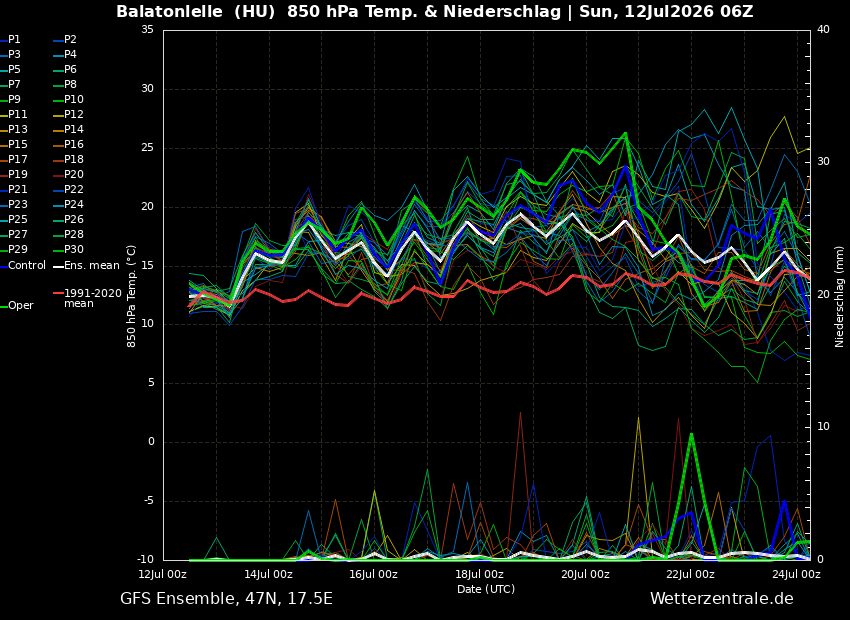Click the P18 legend entry
The image size is (850, 620).
(x=68, y=159)
